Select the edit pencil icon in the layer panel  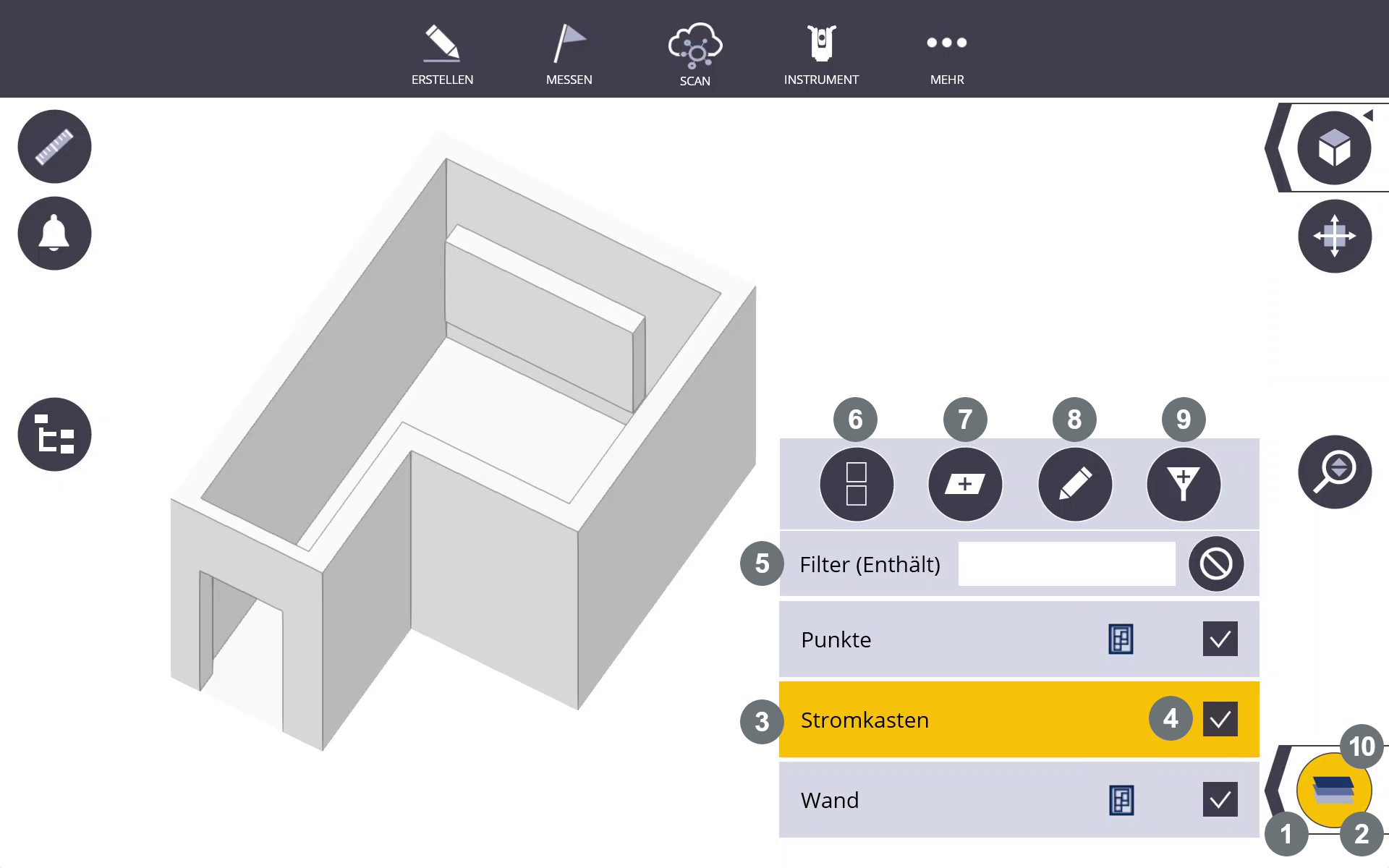tap(1074, 484)
